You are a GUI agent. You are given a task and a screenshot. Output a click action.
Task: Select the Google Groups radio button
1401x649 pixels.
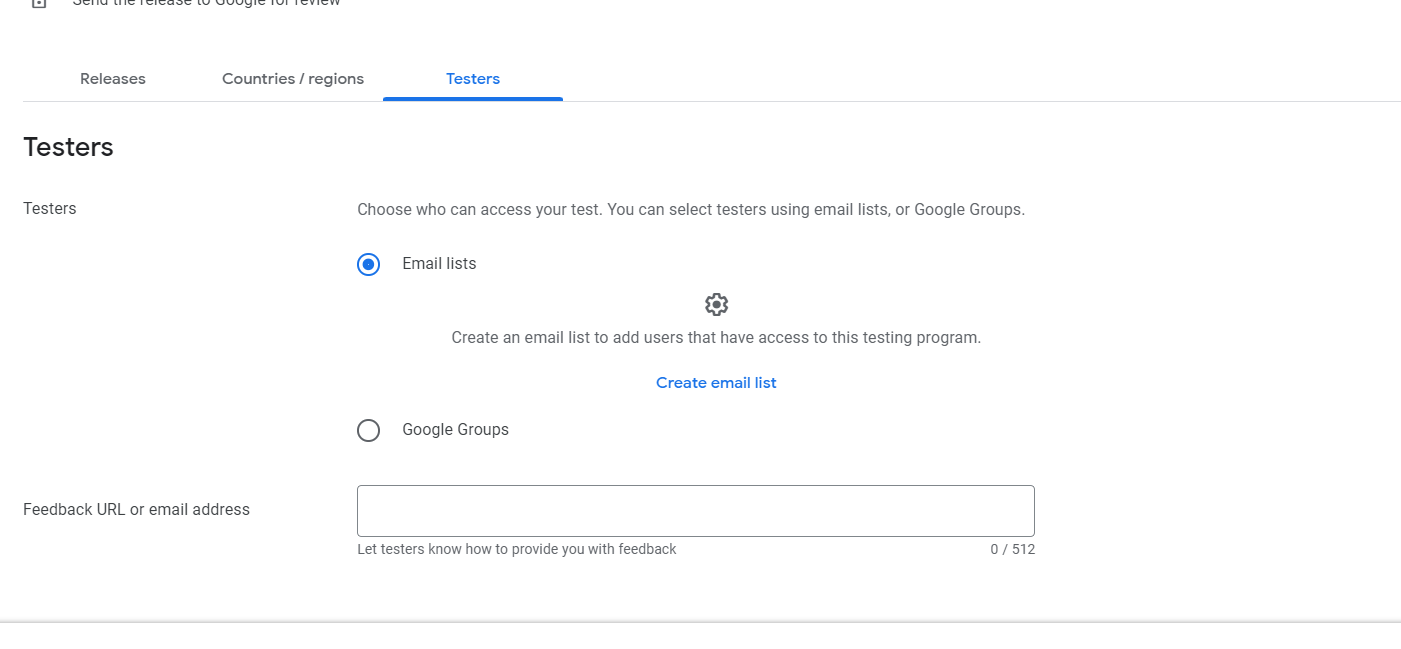[368, 430]
